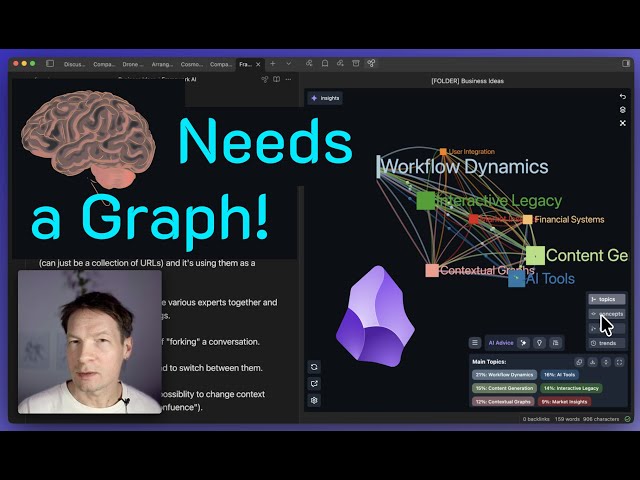Click the Insights button

pyautogui.click(x=325, y=98)
